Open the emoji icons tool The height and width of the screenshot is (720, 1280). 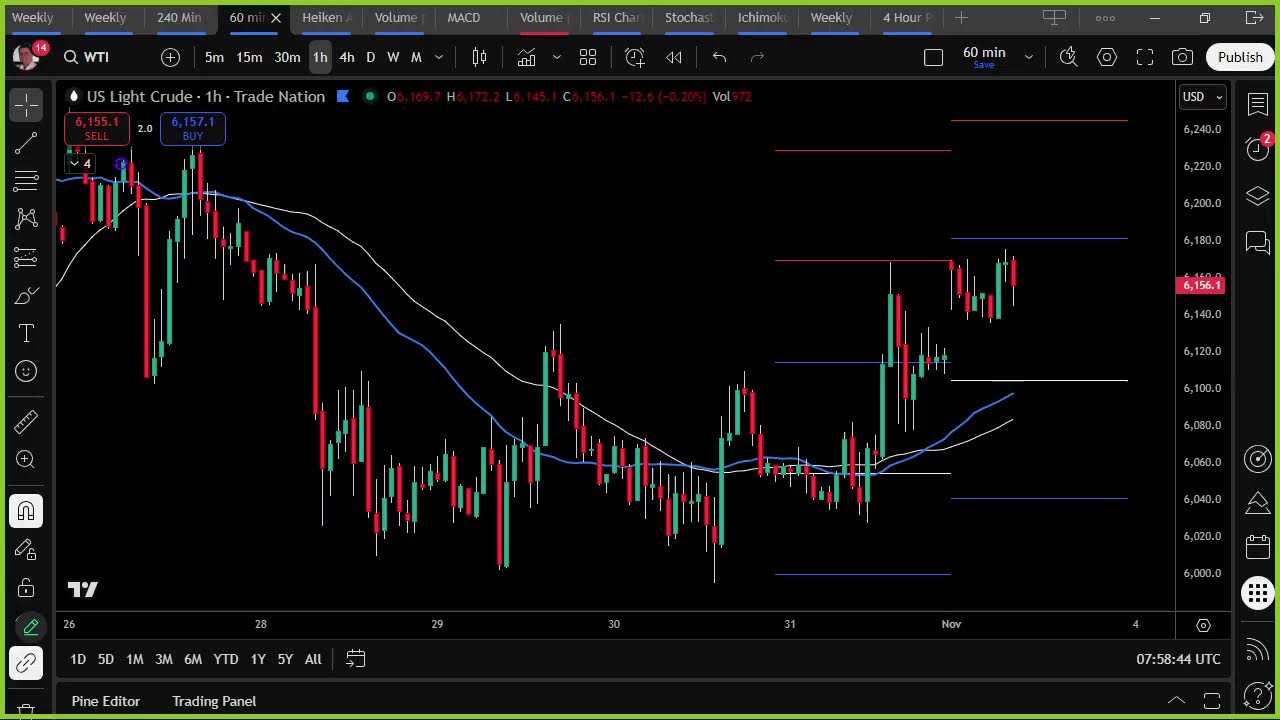coord(26,371)
